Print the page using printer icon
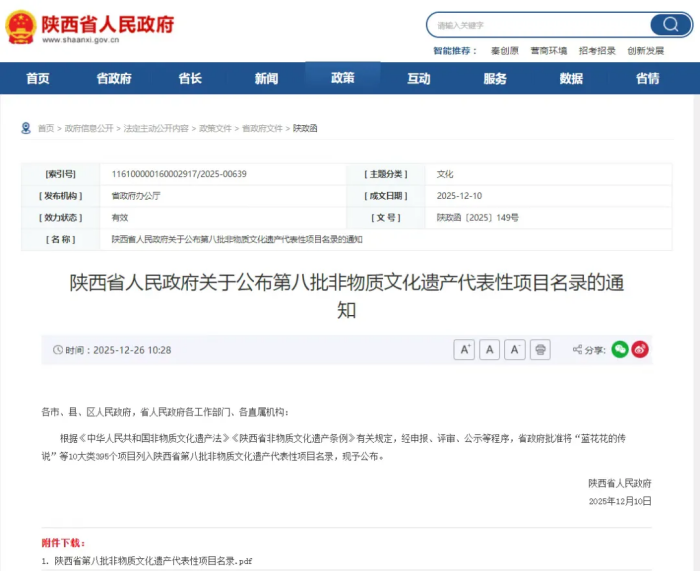The height and width of the screenshot is (571, 700). (540, 349)
